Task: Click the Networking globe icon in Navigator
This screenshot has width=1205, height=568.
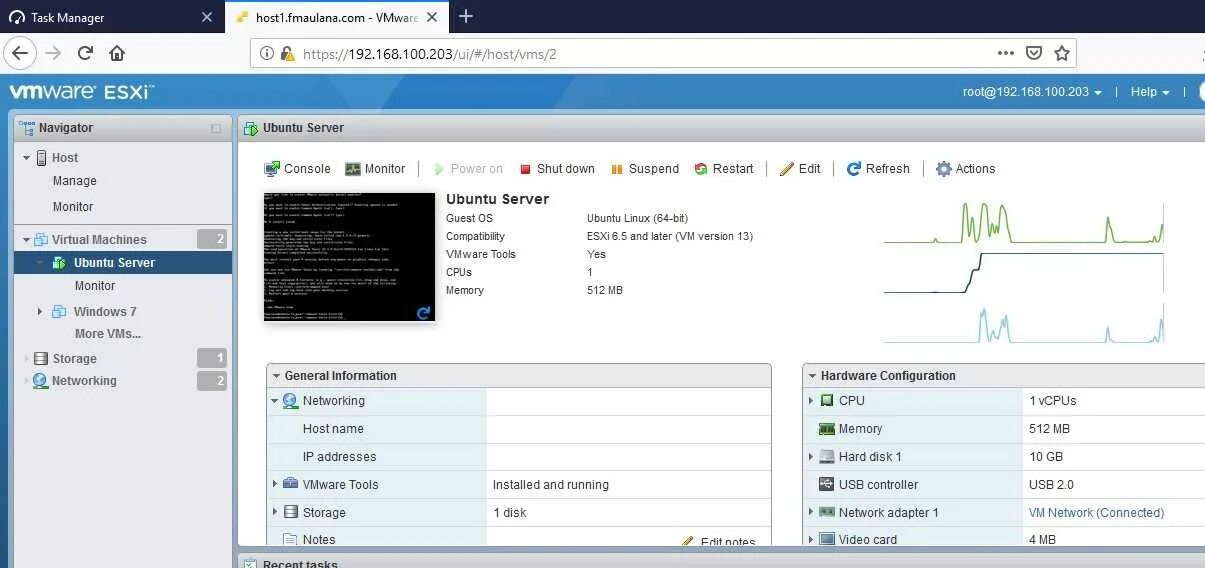Action: click(40, 381)
